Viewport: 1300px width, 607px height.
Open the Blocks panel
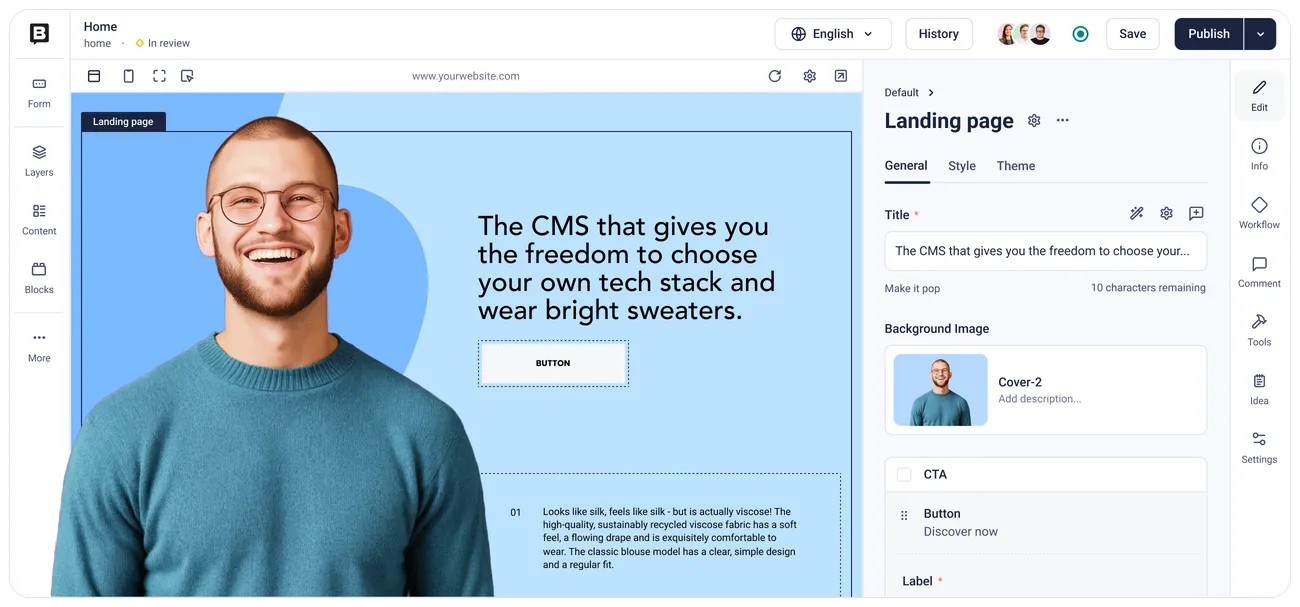click(39, 277)
